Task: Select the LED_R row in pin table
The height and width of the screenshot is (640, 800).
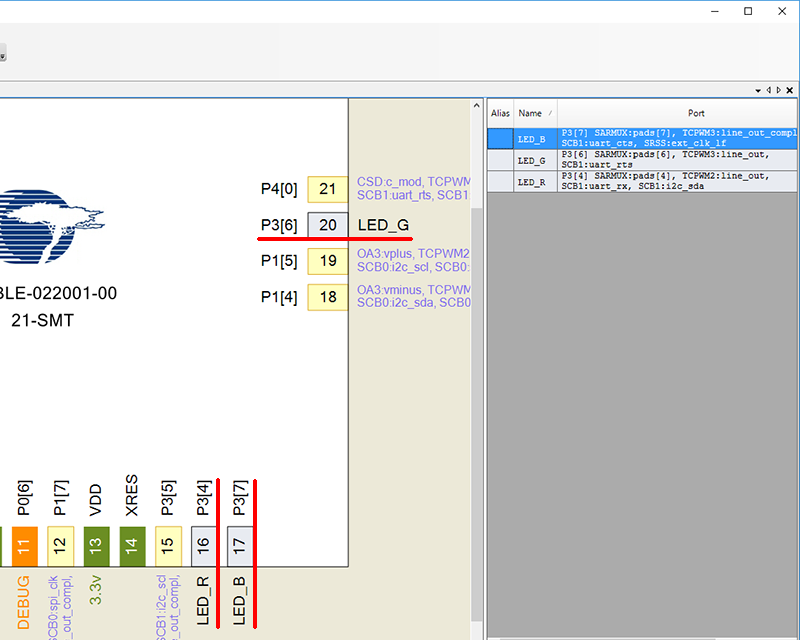Action: pyautogui.click(x=642, y=181)
